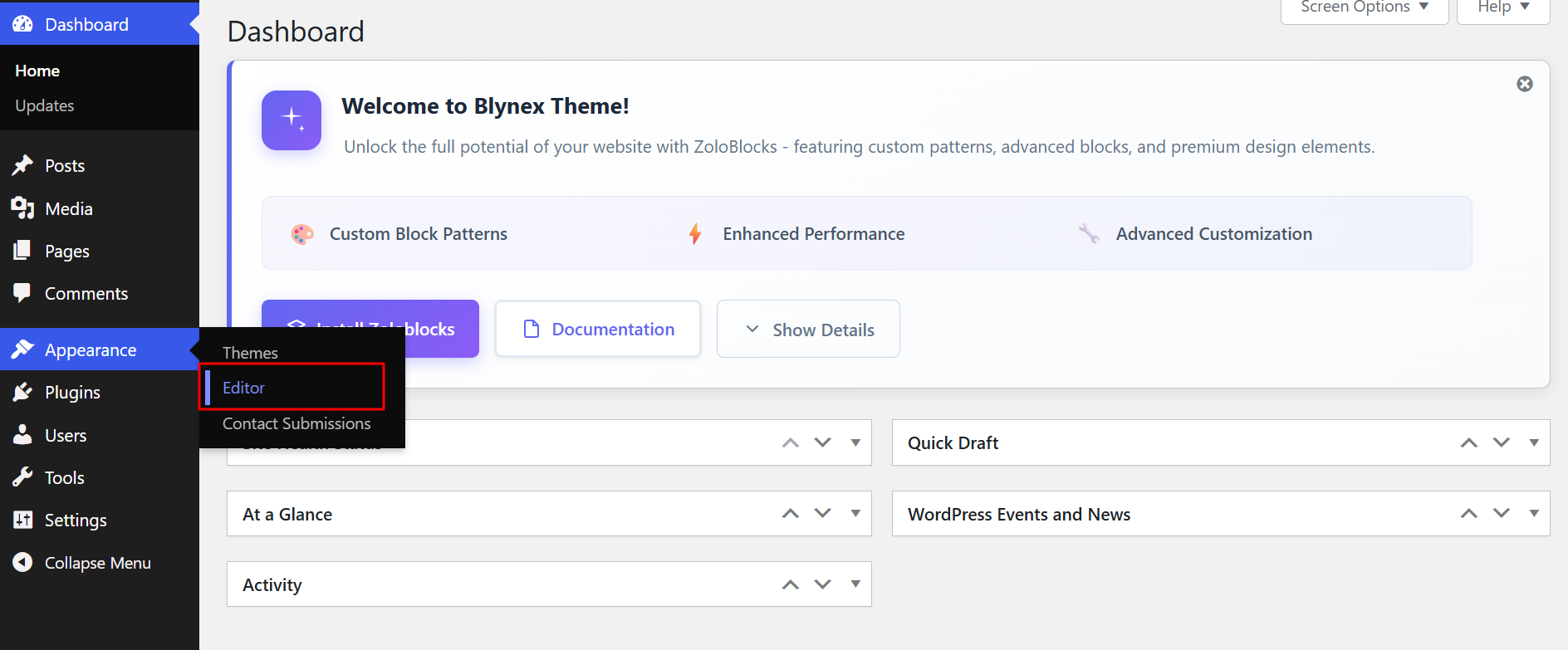
Task: Open the Pages menu
Action: [x=100, y=251]
